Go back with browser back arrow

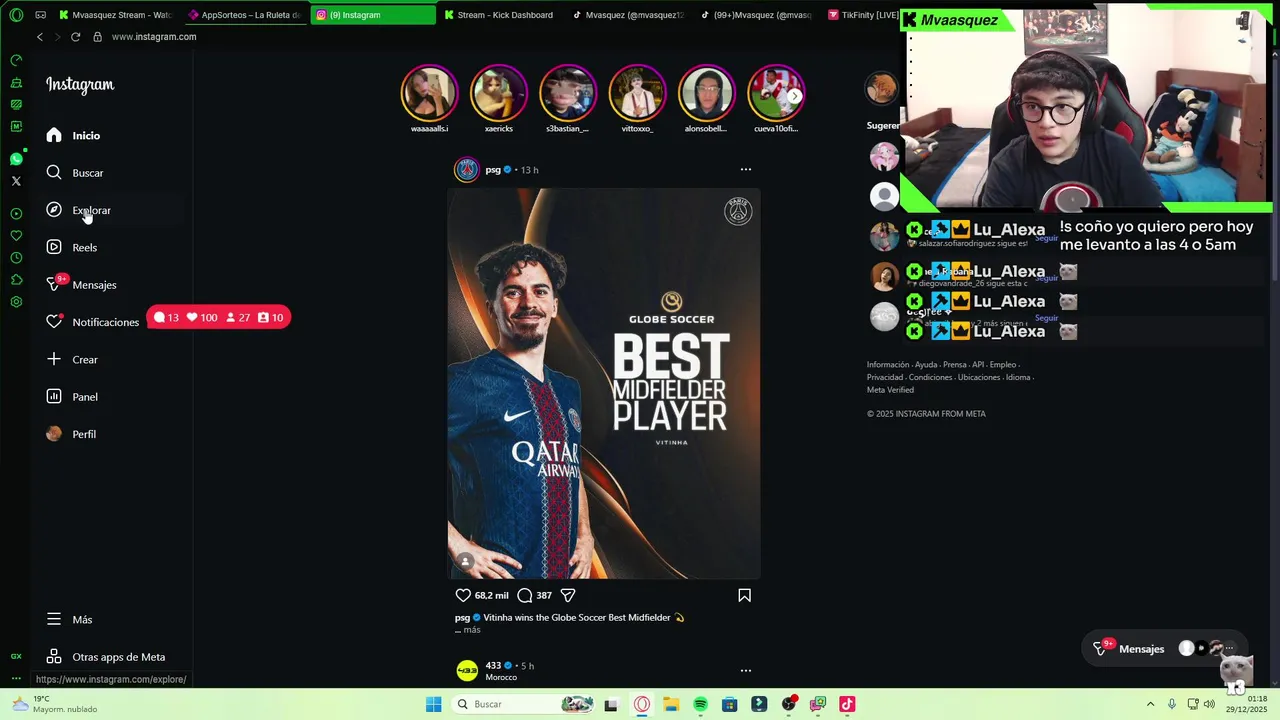[x=40, y=37]
